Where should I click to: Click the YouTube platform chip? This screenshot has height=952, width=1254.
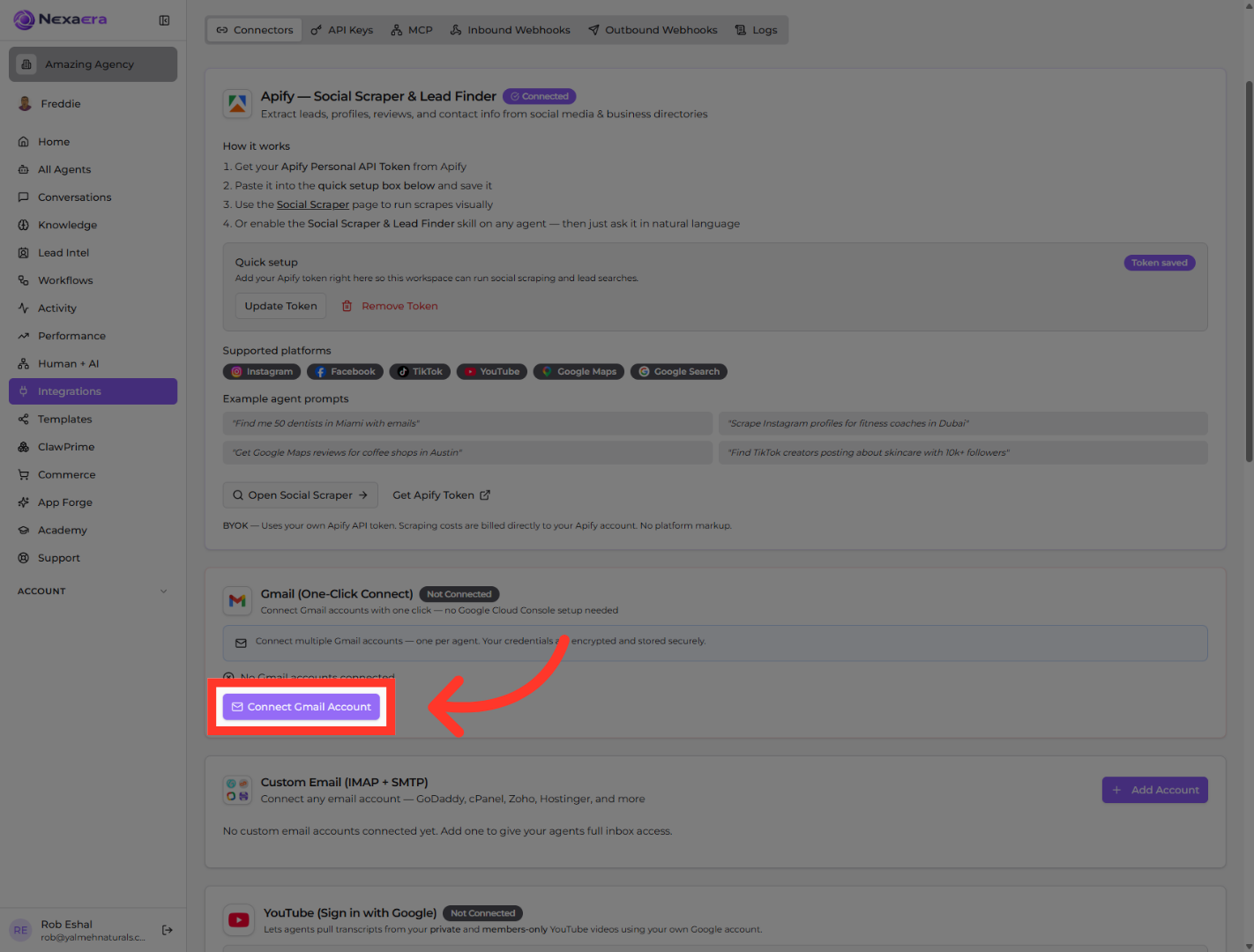coord(492,372)
